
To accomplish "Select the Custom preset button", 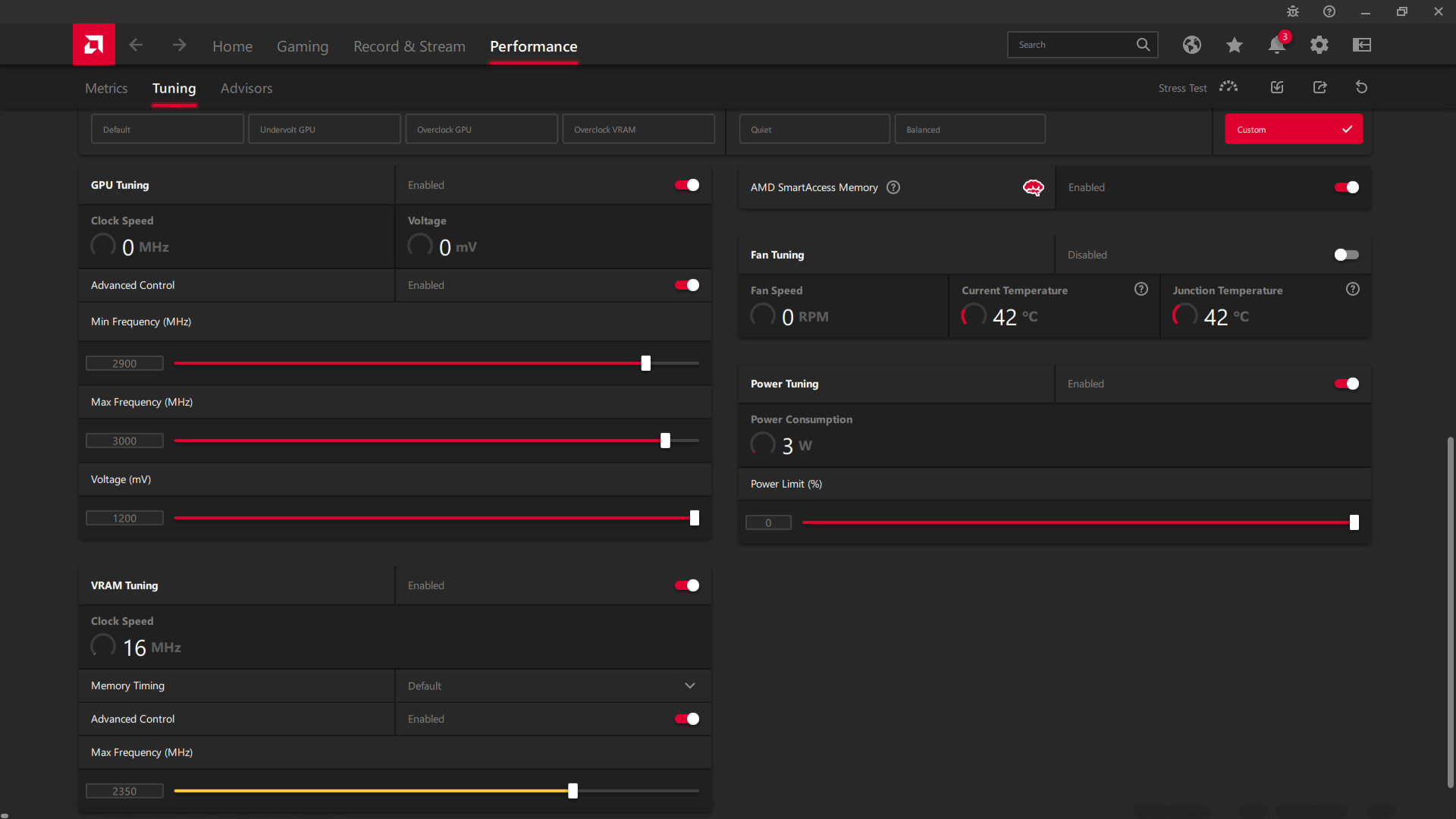I will click(x=1294, y=129).
